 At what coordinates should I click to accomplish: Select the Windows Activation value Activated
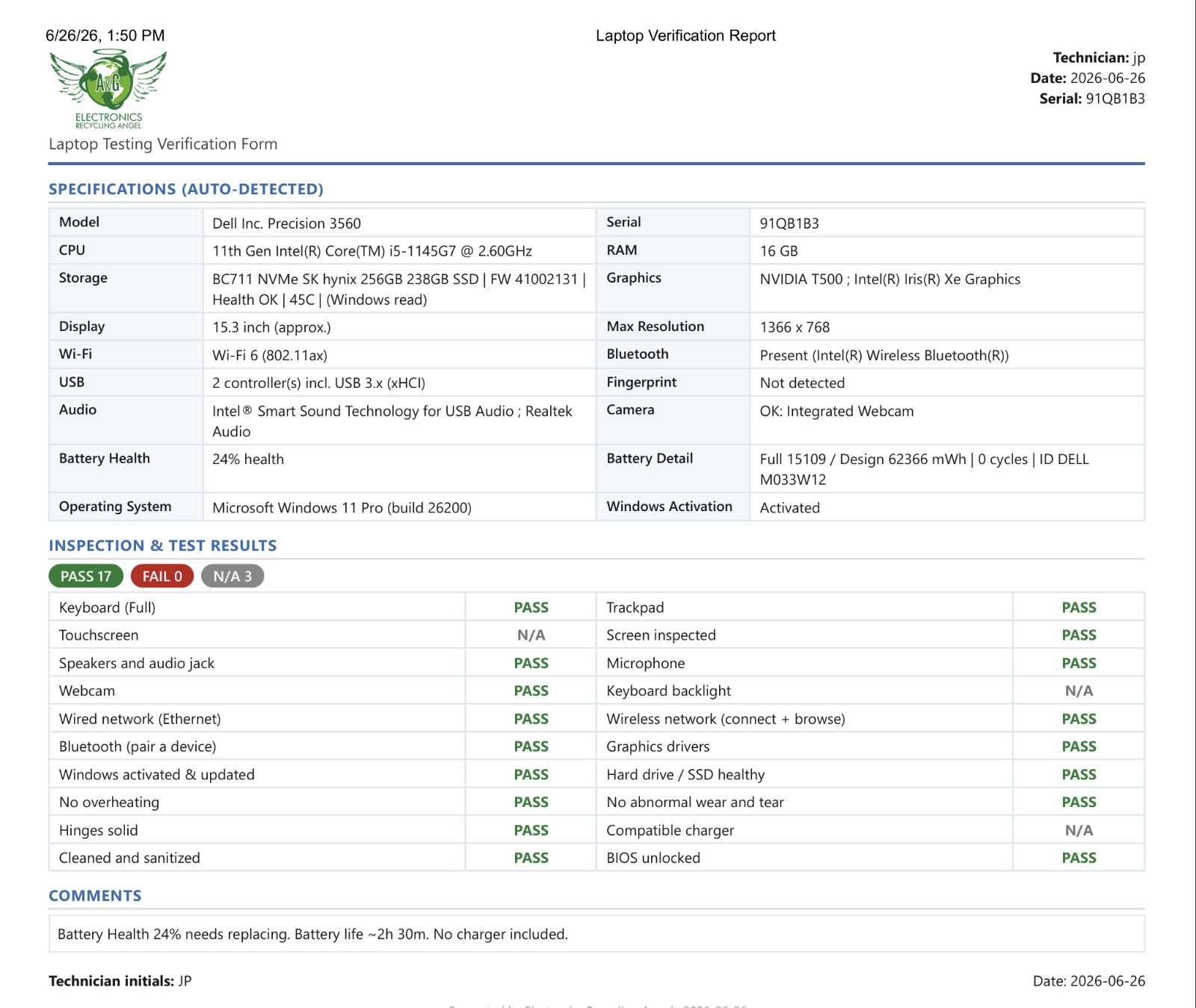(790, 508)
